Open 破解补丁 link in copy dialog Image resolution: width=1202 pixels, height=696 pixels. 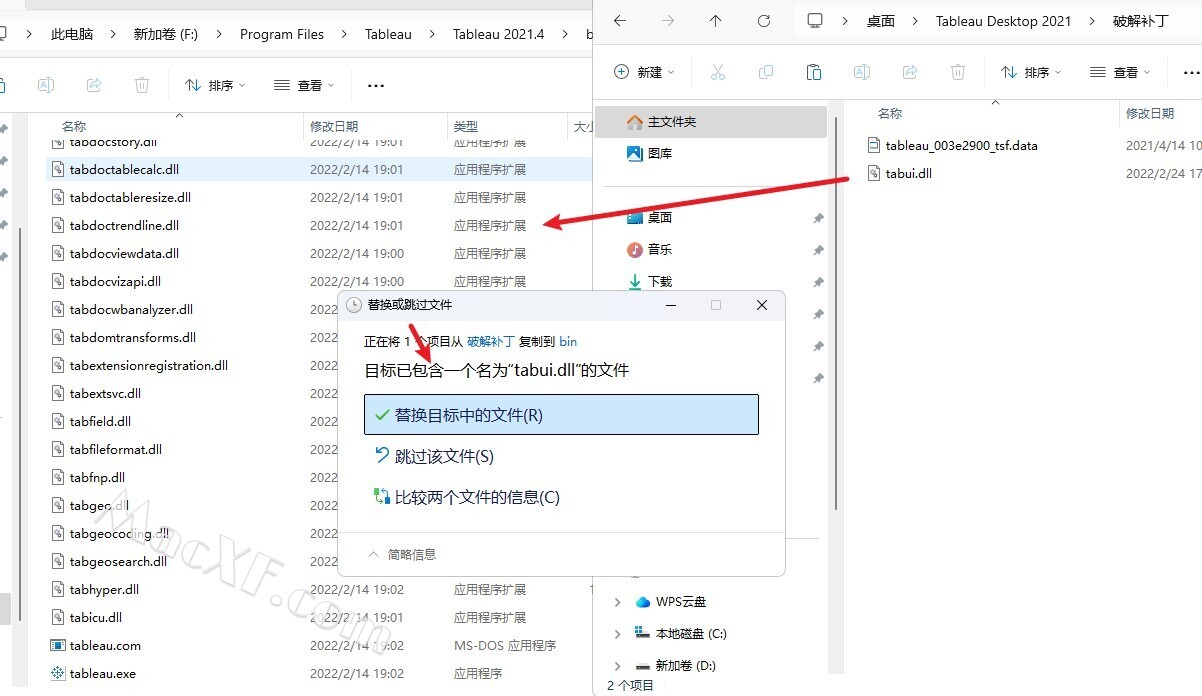[x=491, y=341]
